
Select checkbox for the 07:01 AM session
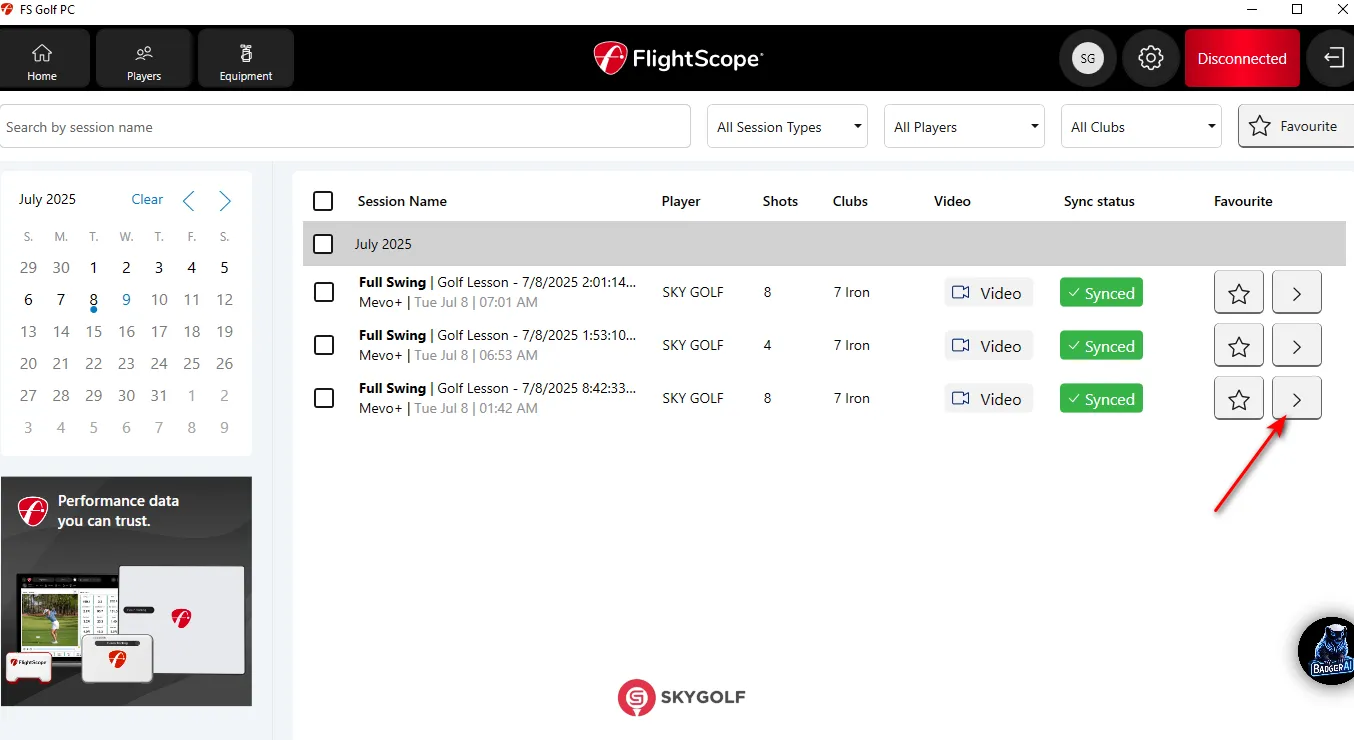[x=323, y=292]
